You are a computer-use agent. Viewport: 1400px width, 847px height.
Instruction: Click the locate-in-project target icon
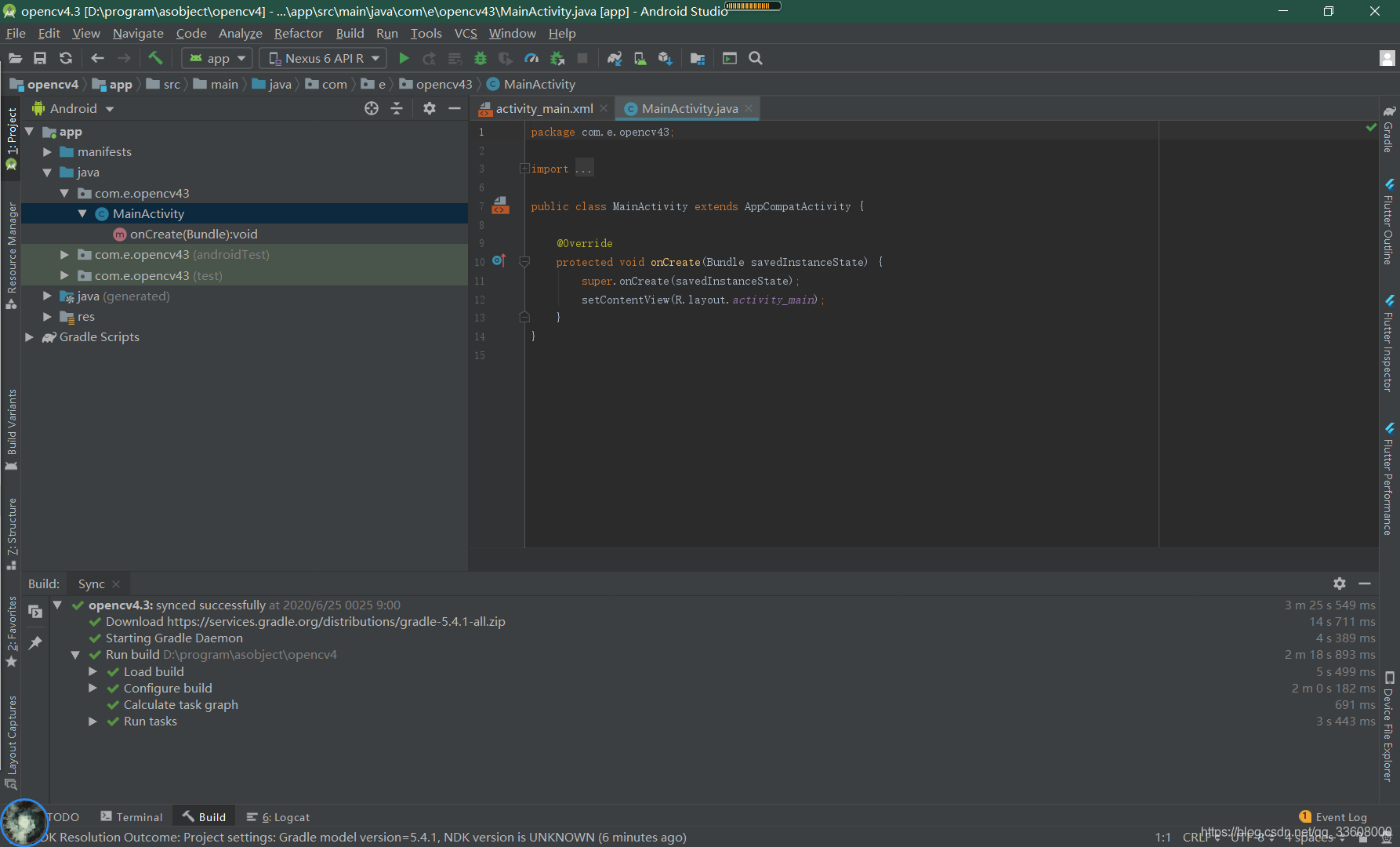pyautogui.click(x=372, y=108)
